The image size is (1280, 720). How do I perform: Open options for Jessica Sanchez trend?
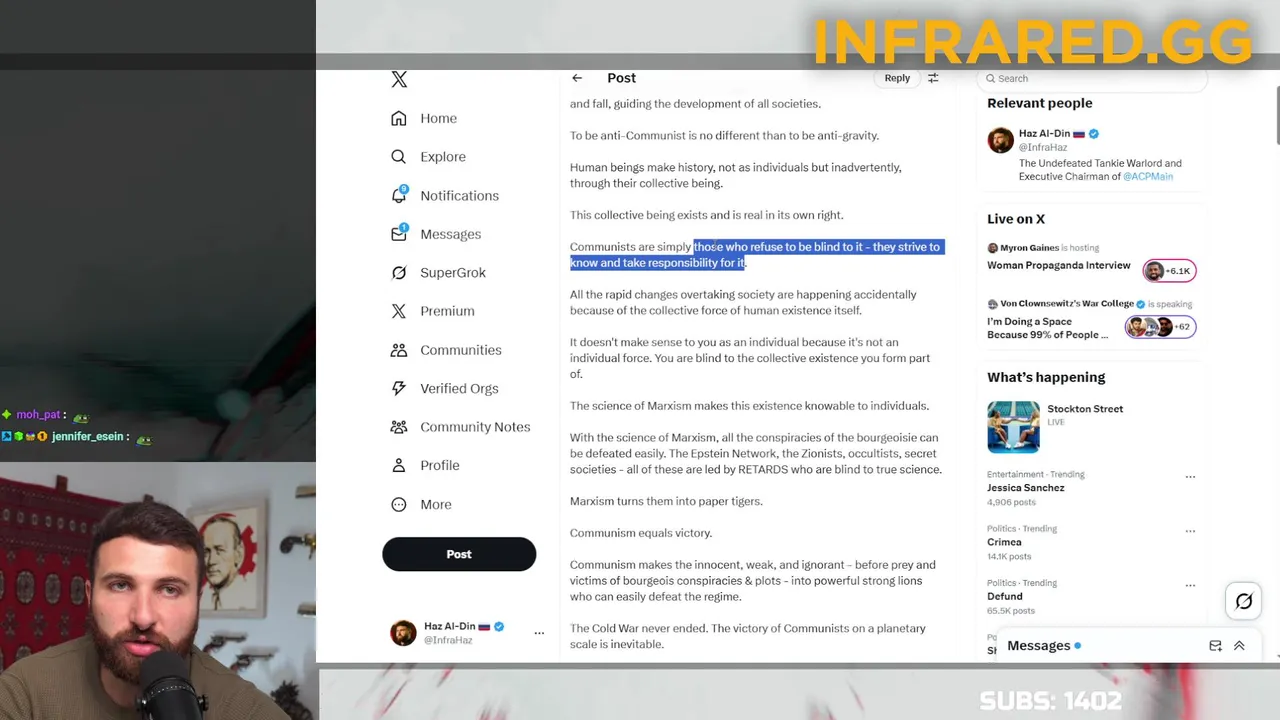pos(1190,477)
